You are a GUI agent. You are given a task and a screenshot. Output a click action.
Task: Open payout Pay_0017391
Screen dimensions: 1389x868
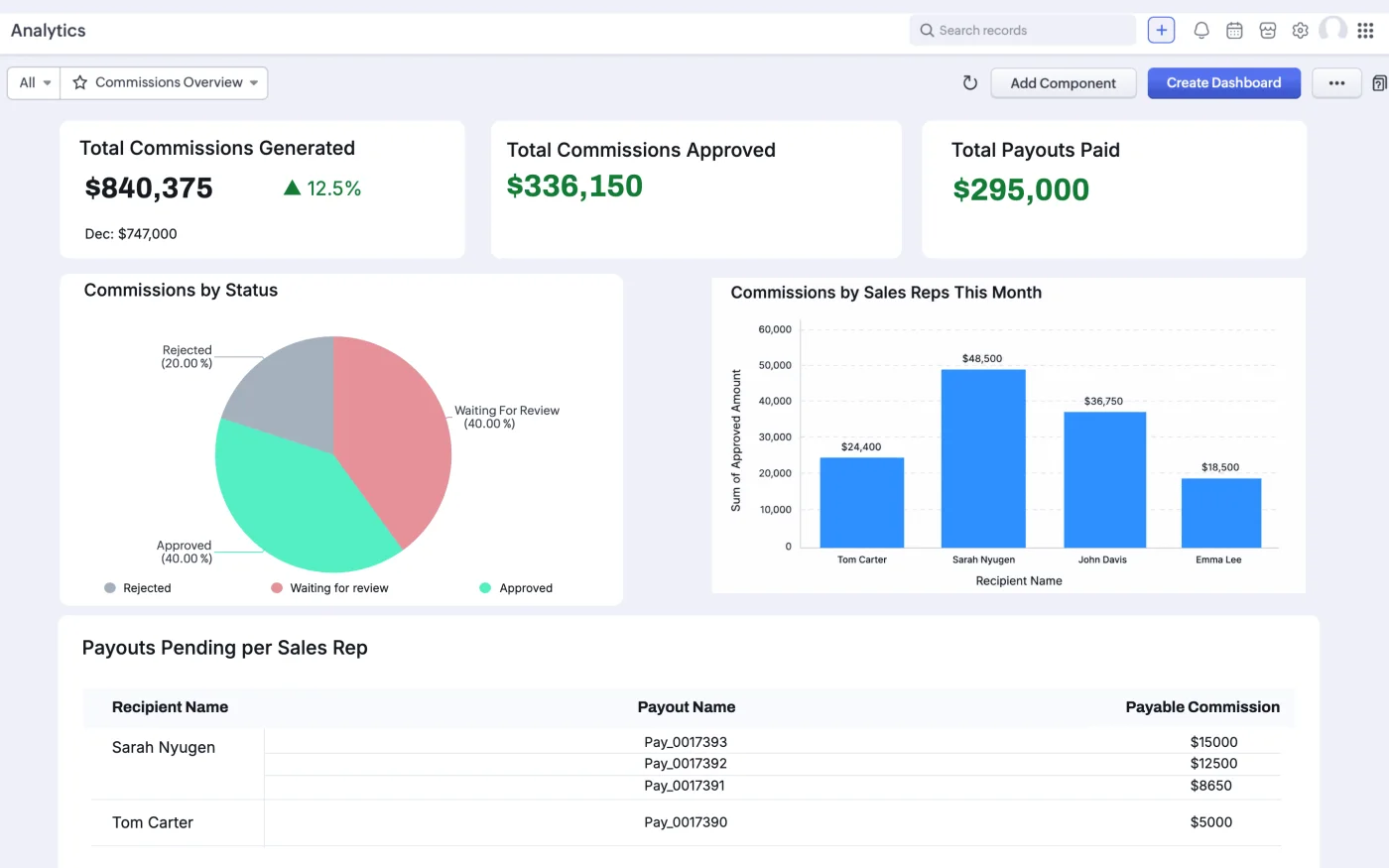pyautogui.click(x=685, y=786)
